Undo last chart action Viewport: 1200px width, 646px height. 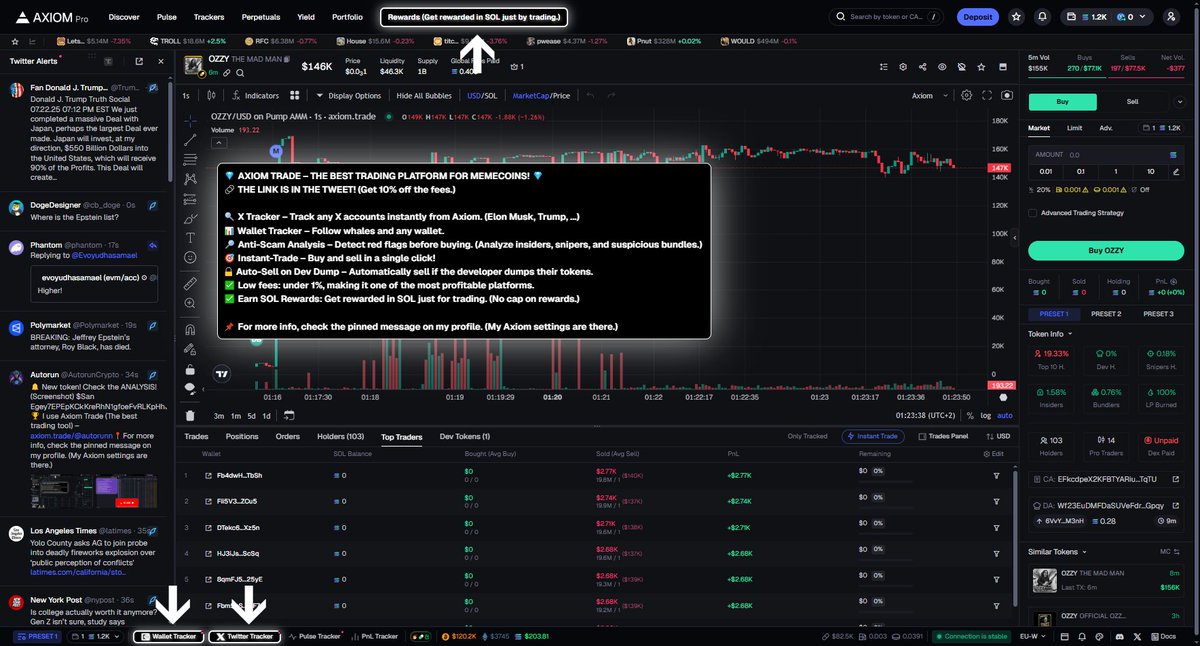589,96
